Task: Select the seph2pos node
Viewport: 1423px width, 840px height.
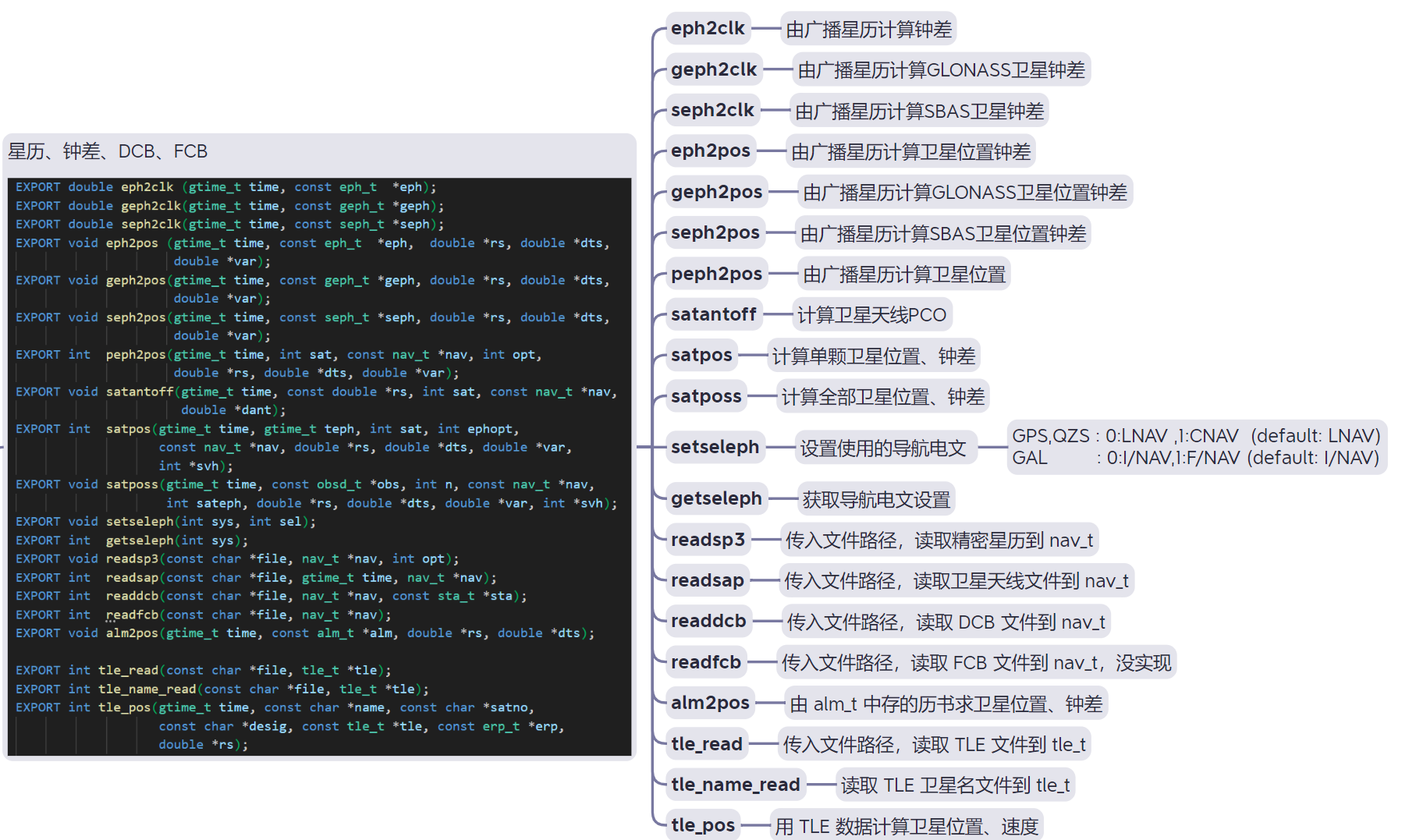Action: coord(715,233)
